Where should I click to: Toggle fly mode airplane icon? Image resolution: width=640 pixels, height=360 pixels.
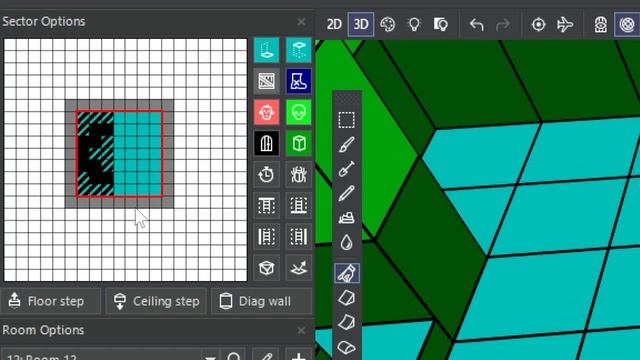coord(565,25)
